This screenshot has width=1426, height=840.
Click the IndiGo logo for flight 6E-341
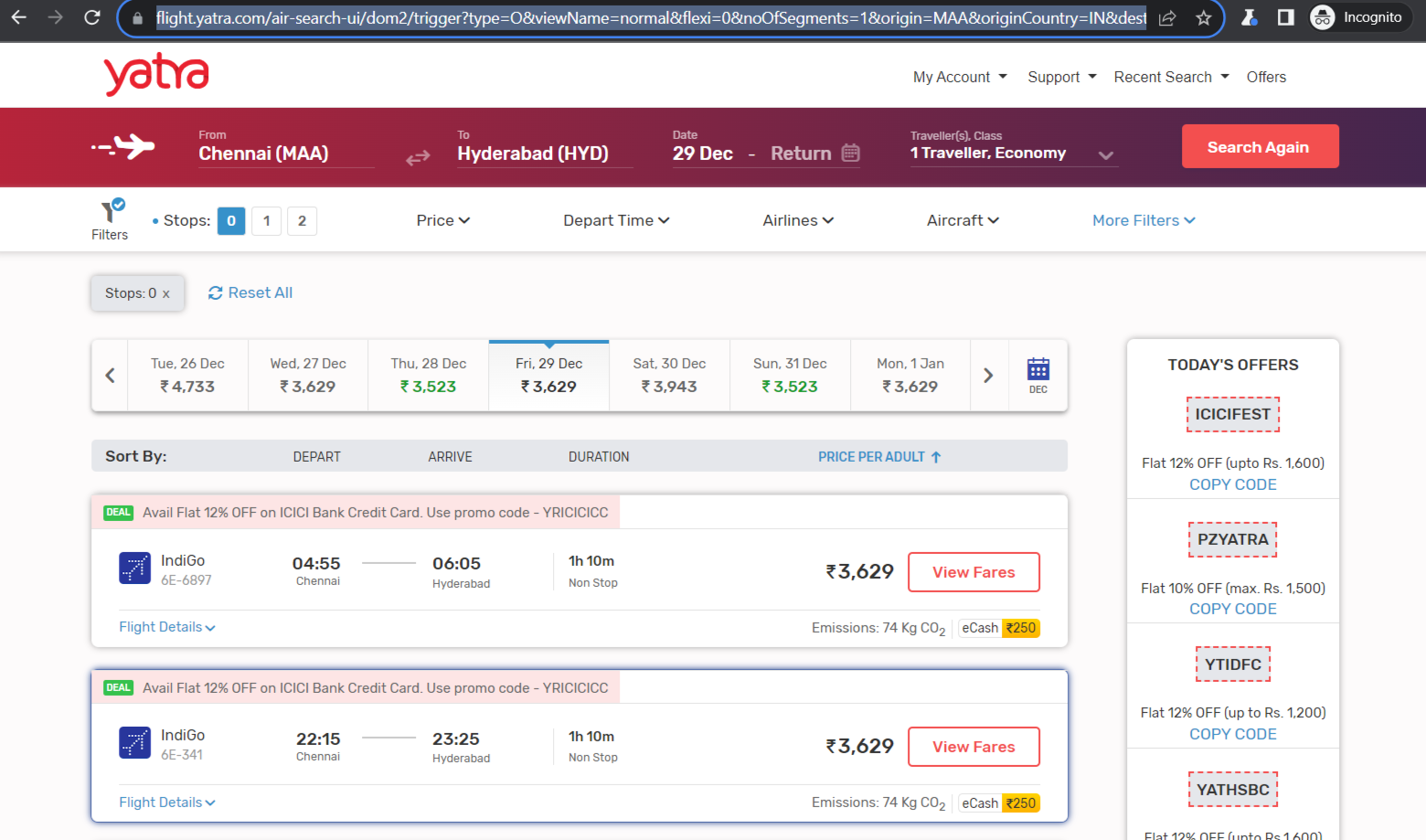tap(134, 742)
